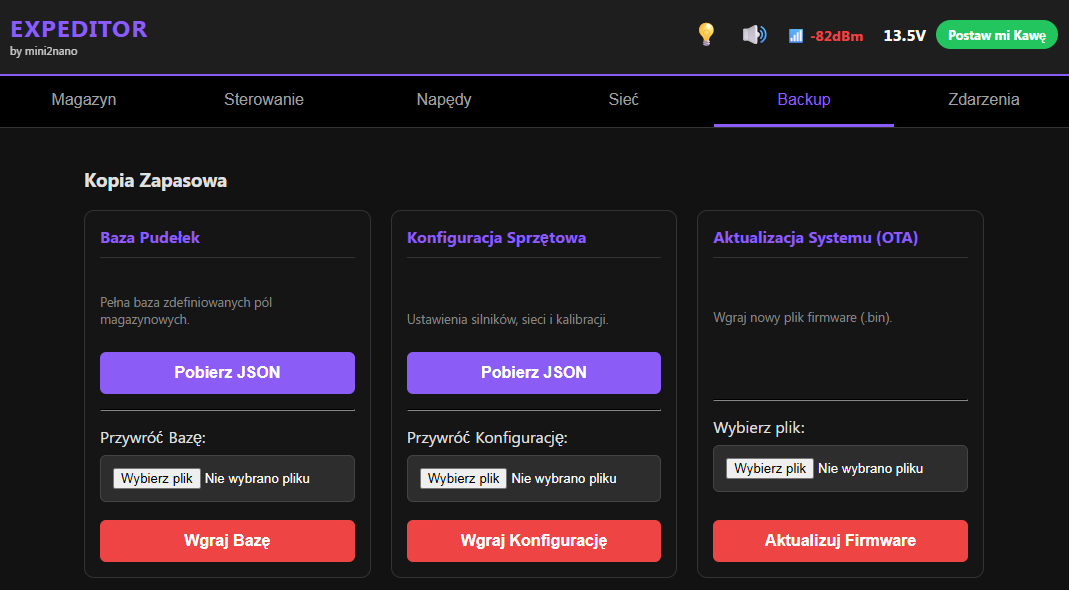The image size is (1069, 590).
Task: Mute sound with the speaker icon
Action: coord(754,35)
